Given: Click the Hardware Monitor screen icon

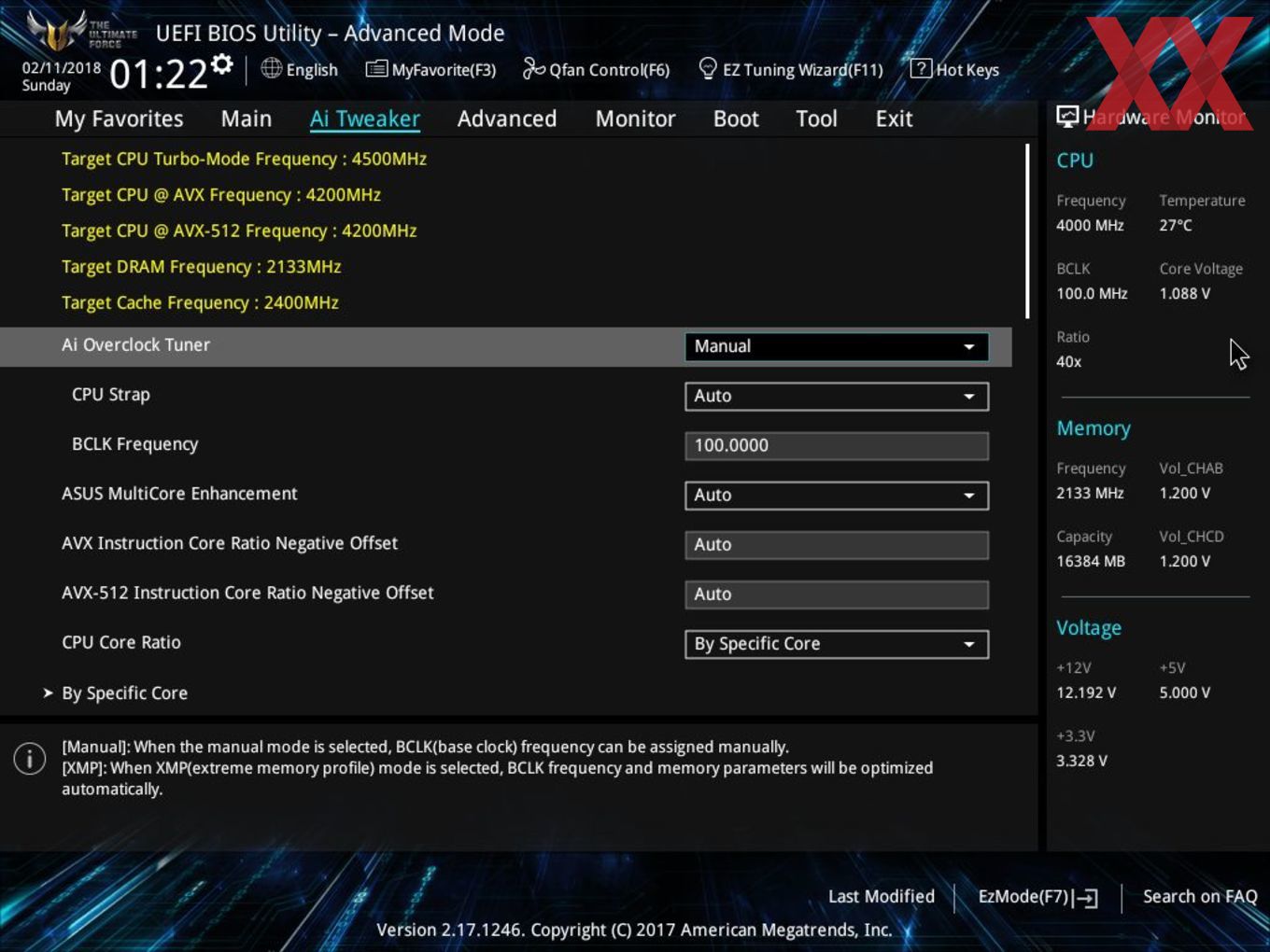Looking at the screenshot, I should (x=1067, y=116).
